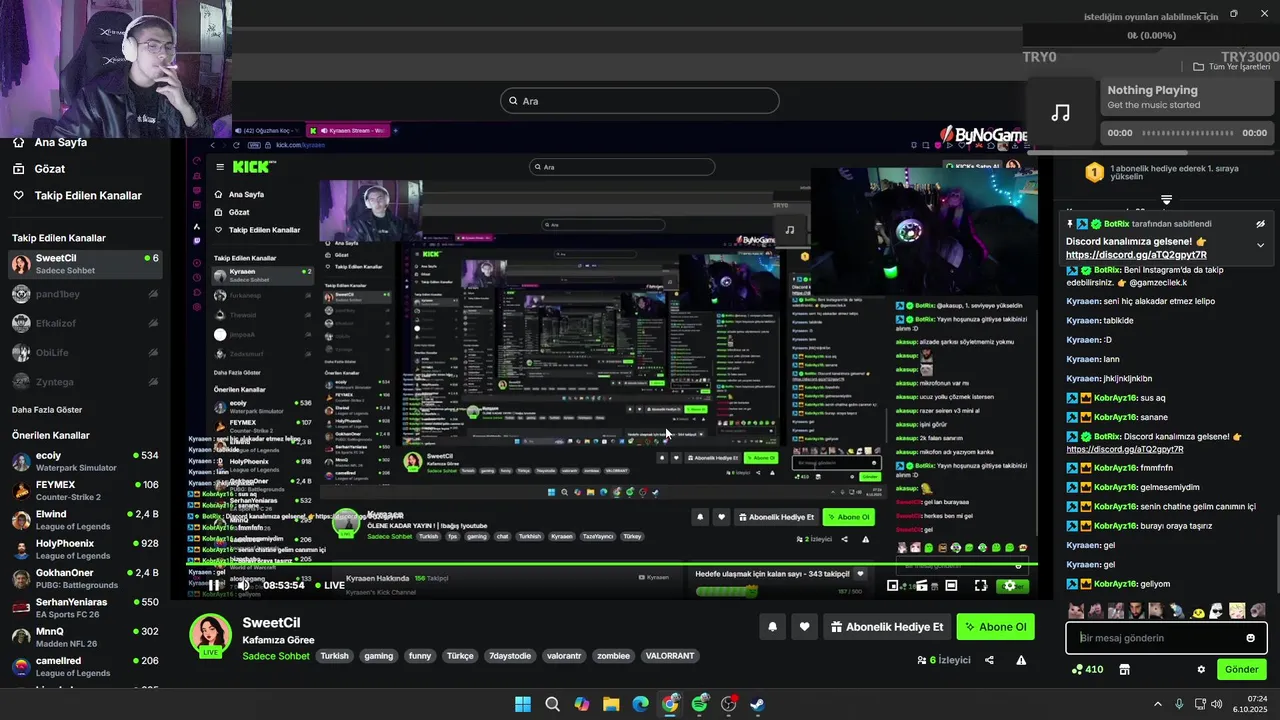Image resolution: width=1280 pixels, height=720 pixels.
Task: Select the Turkish tag
Action: click(x=335, y=656)
